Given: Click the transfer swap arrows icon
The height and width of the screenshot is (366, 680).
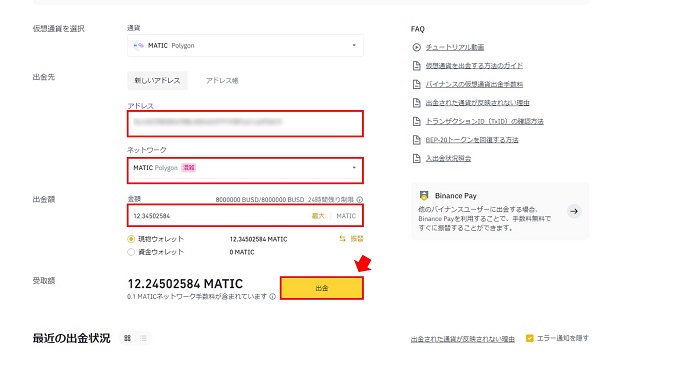Looking at the screenshot, I should (342, 239).
